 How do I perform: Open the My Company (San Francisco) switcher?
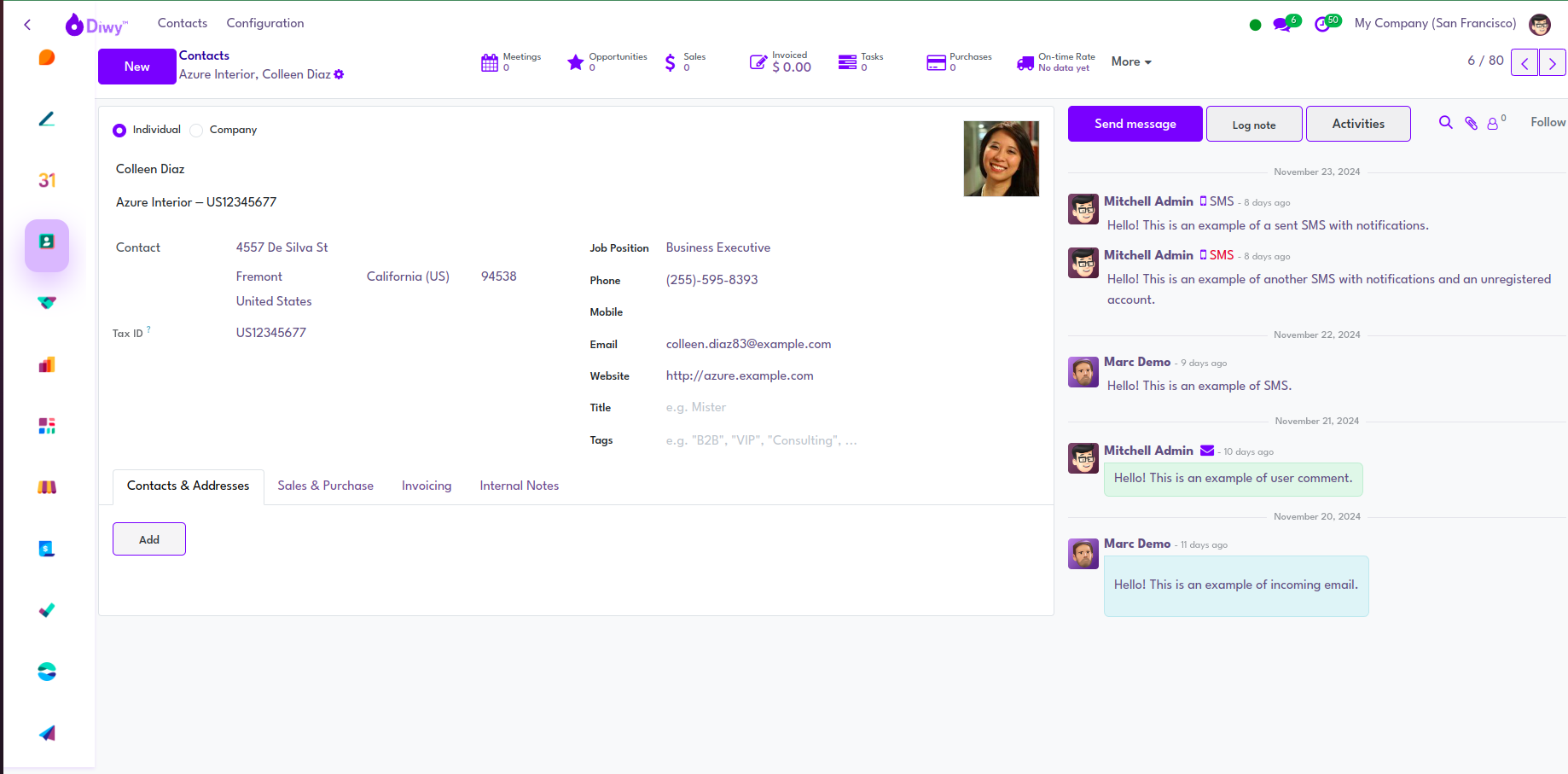point(1435,23)
